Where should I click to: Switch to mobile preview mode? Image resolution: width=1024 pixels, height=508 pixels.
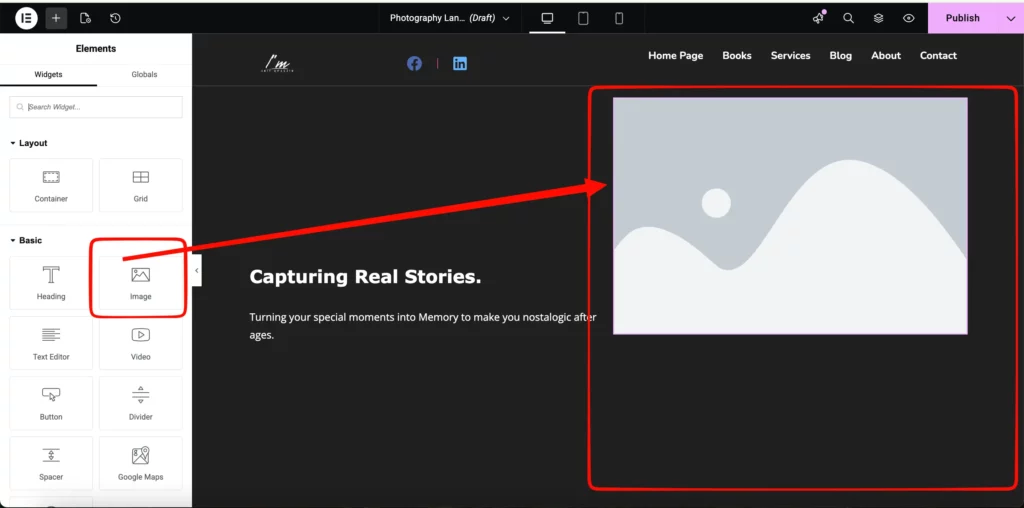619,18
